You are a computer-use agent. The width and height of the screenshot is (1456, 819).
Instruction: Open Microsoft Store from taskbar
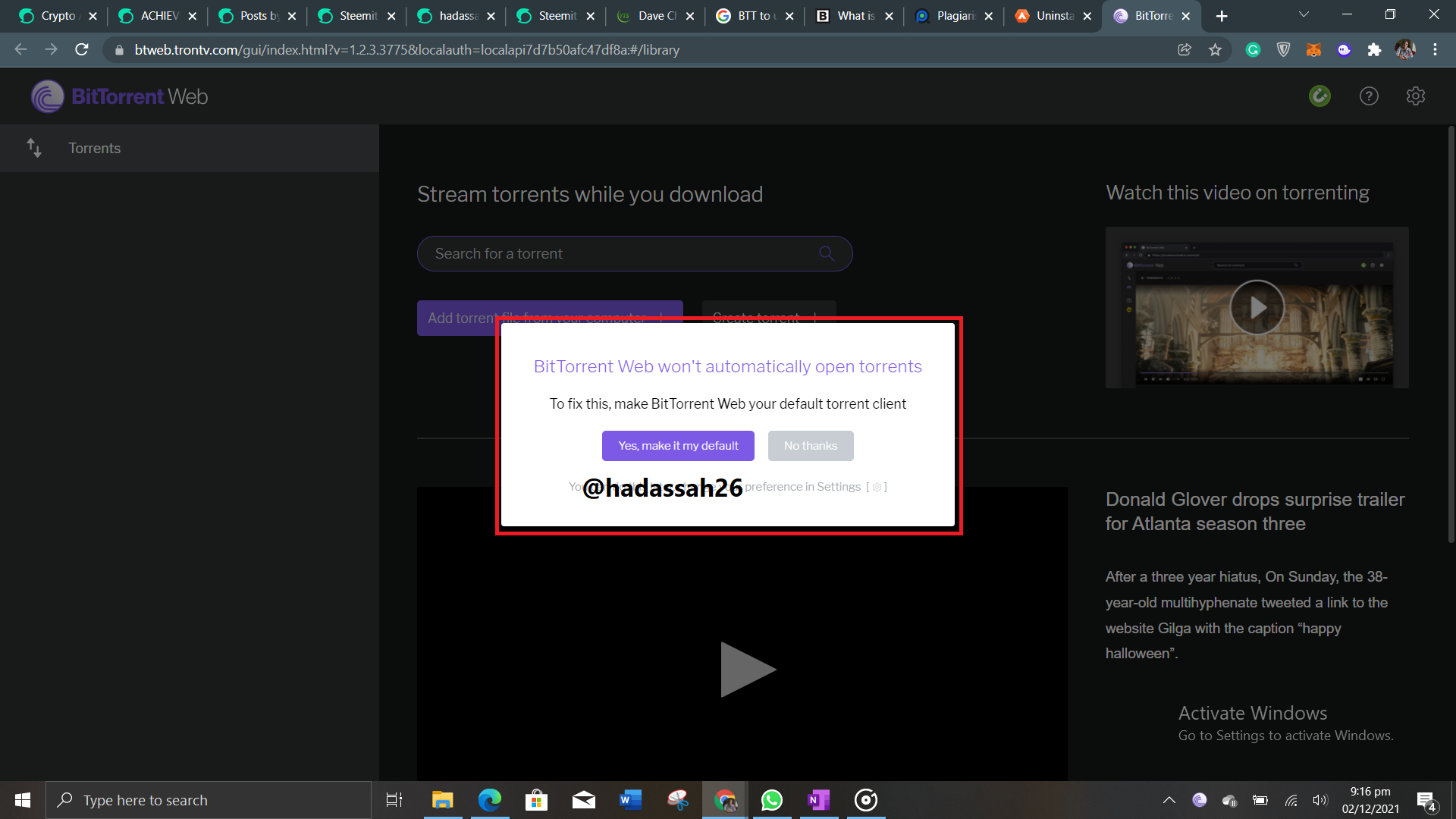(x=536, y=800)
